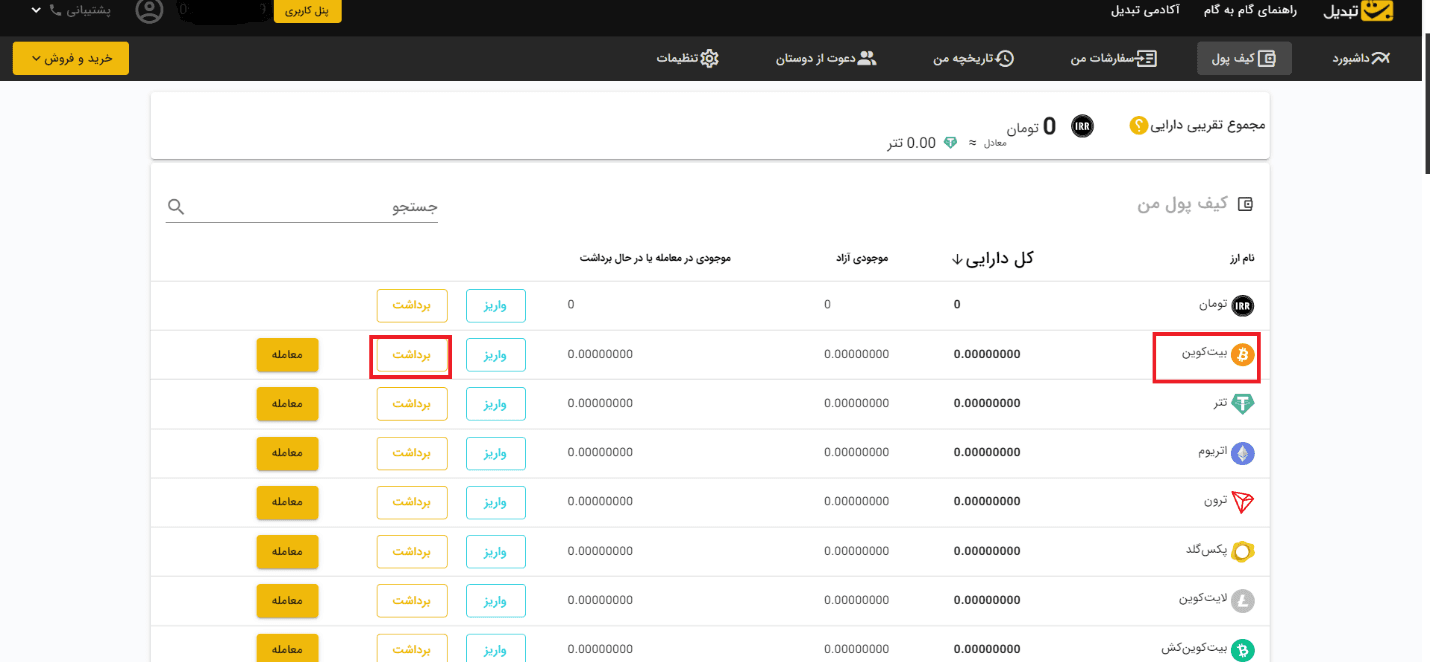Click the search magnifier icon
This screenshot has width=1430, height=662.
pos(176,207)
